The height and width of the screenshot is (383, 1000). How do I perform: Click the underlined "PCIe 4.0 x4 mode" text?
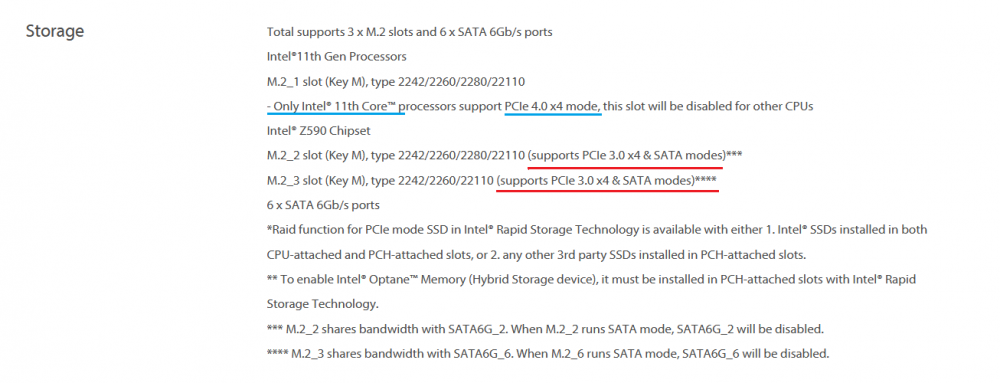point(552,106)
